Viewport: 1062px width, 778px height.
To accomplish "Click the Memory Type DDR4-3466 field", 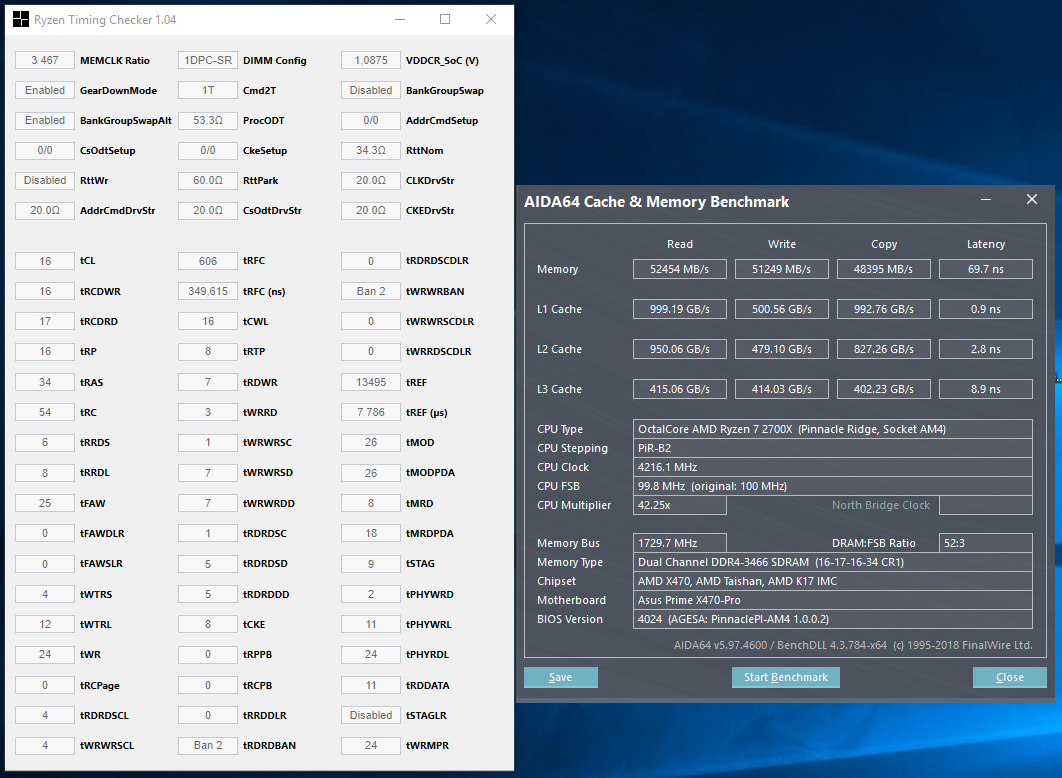I will click(x=832, y=562).
